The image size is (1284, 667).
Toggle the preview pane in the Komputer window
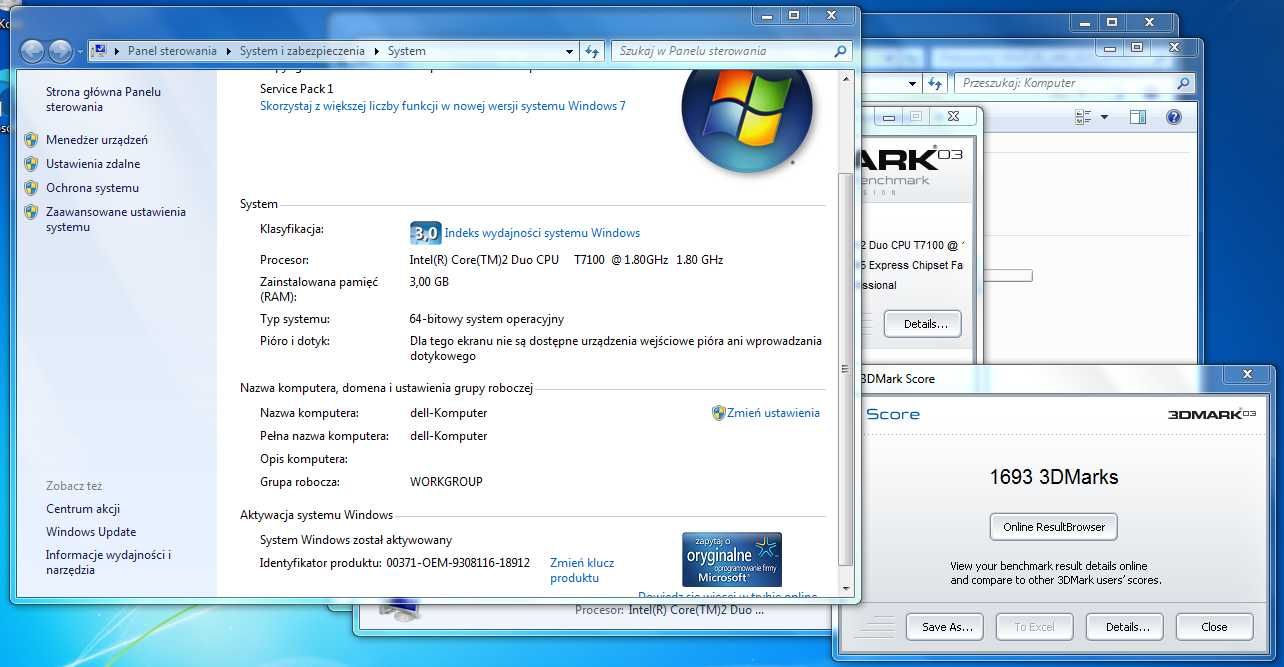(x=1137, y=117)
